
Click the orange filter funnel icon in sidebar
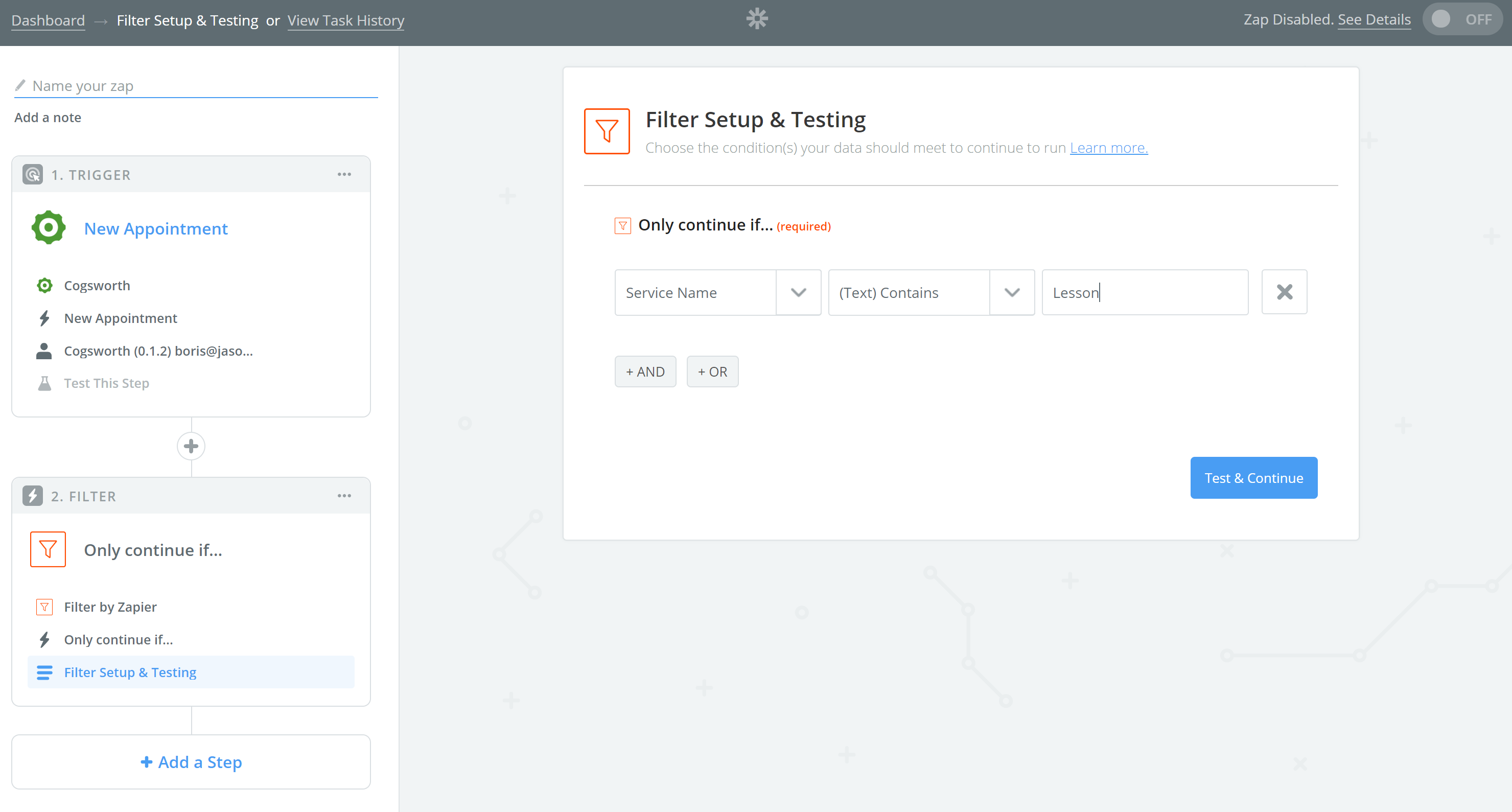coord(48,549)
